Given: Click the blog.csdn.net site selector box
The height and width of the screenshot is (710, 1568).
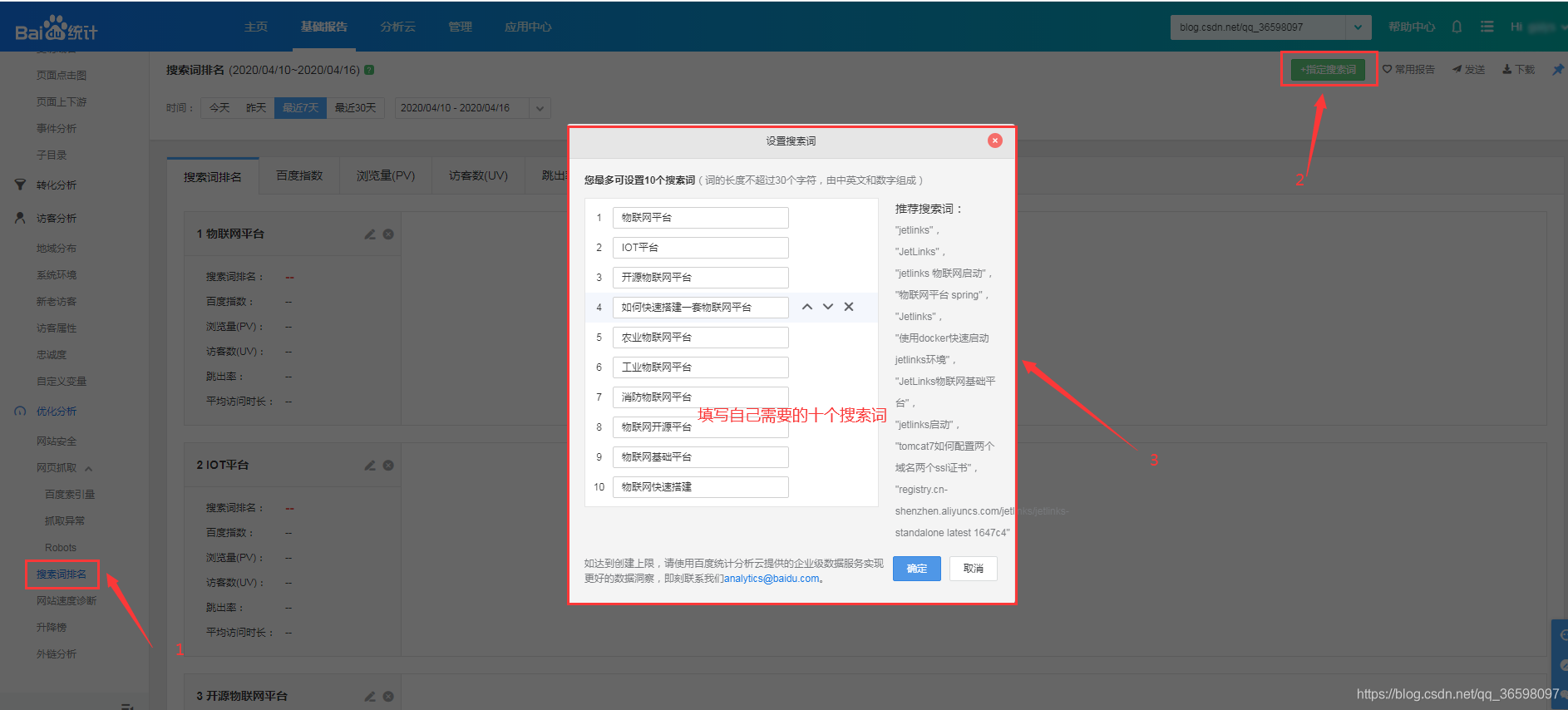Looking at the screenshot, I should 1258,27.
